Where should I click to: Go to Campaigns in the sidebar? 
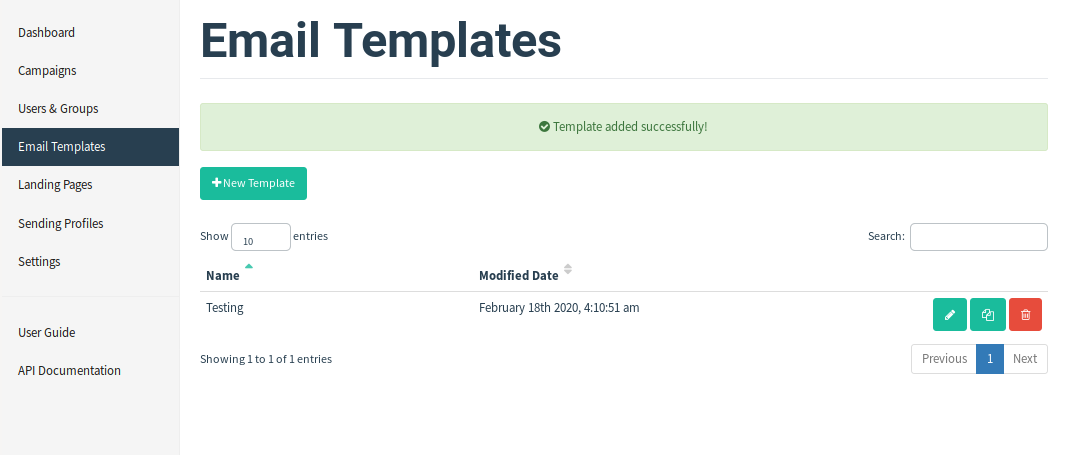[47, 70]
